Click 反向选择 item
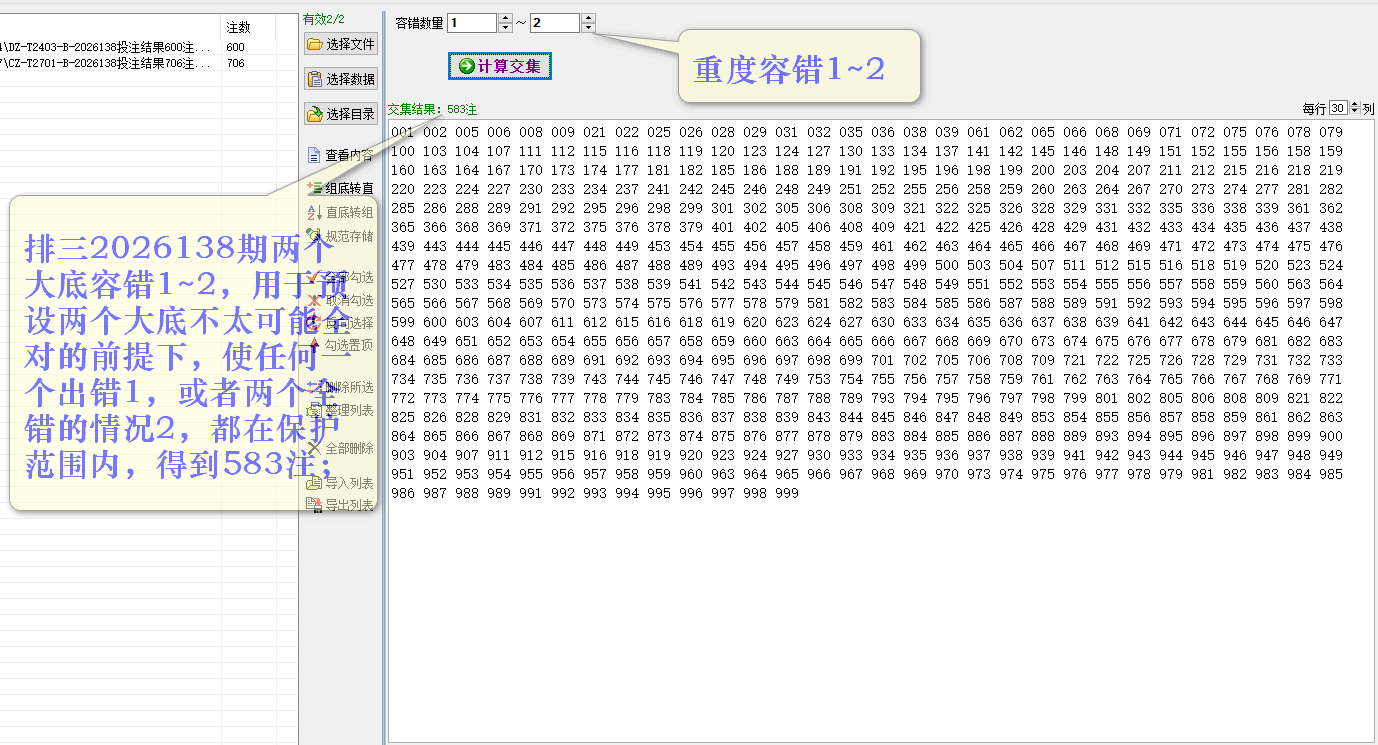1378x745 pixels. click(x=340, y=323)
